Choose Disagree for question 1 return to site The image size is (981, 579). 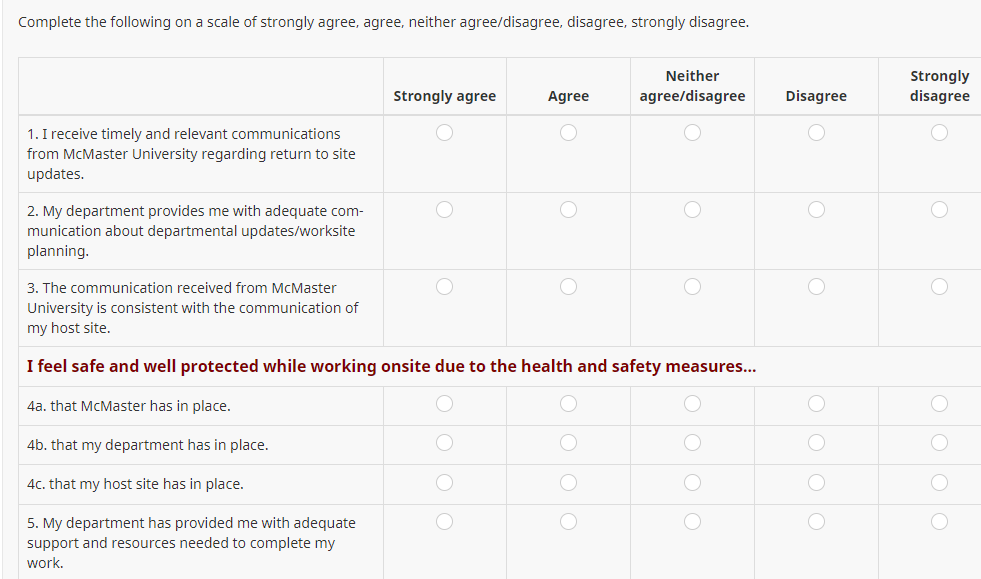[816, 132]
